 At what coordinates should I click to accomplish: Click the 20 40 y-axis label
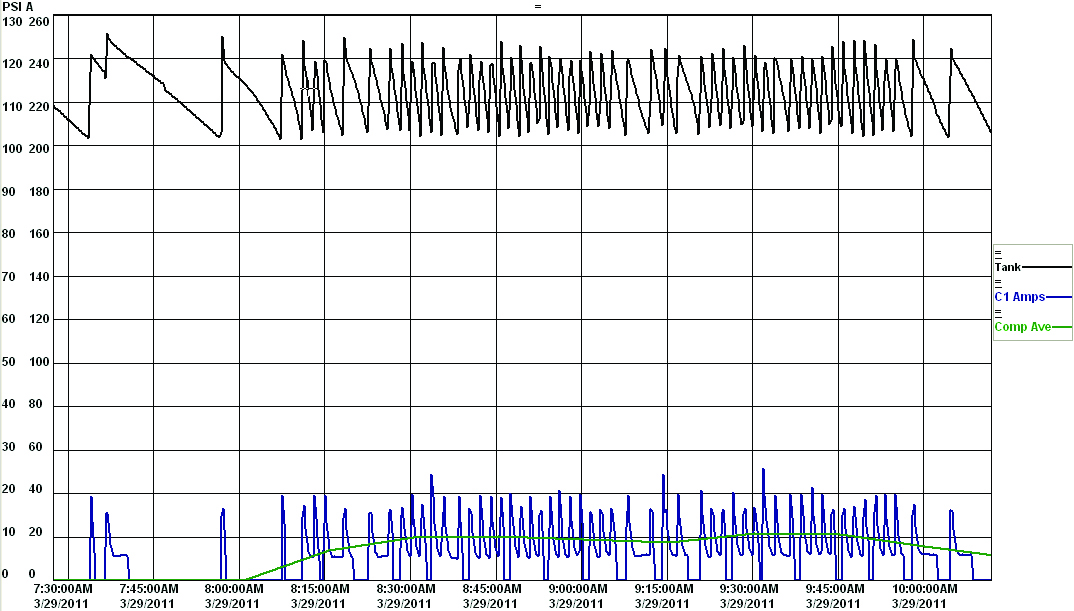[23, 489]
